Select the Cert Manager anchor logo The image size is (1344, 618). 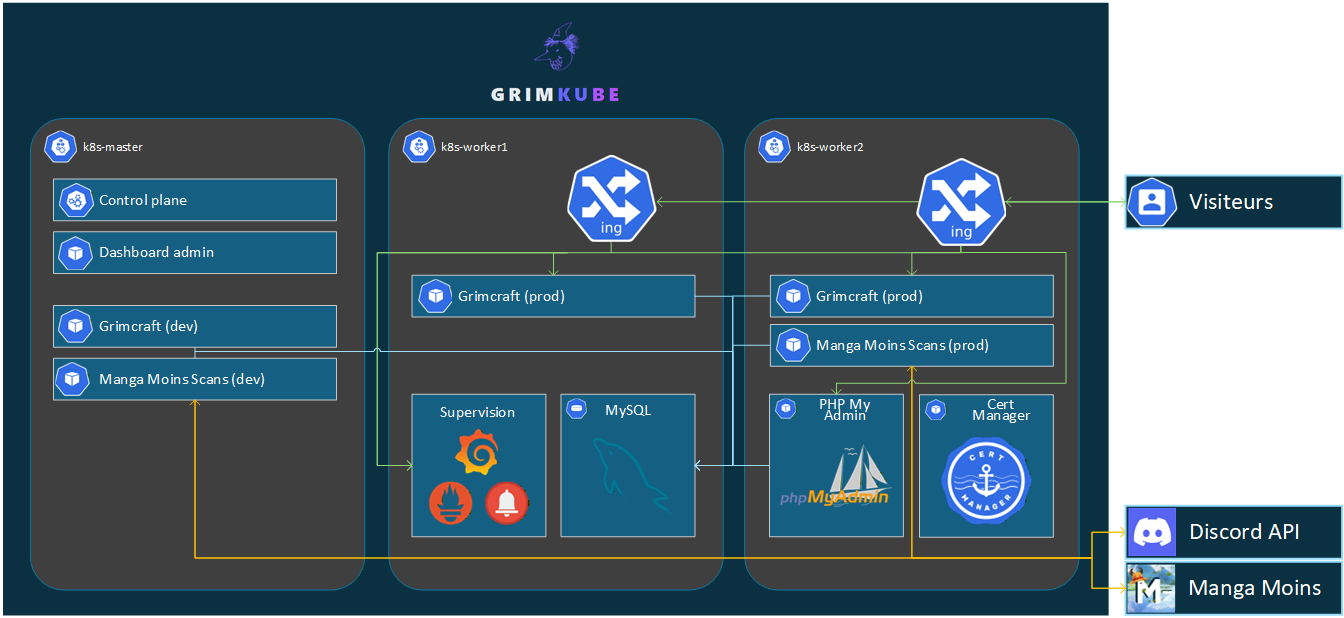click(985, 482)
